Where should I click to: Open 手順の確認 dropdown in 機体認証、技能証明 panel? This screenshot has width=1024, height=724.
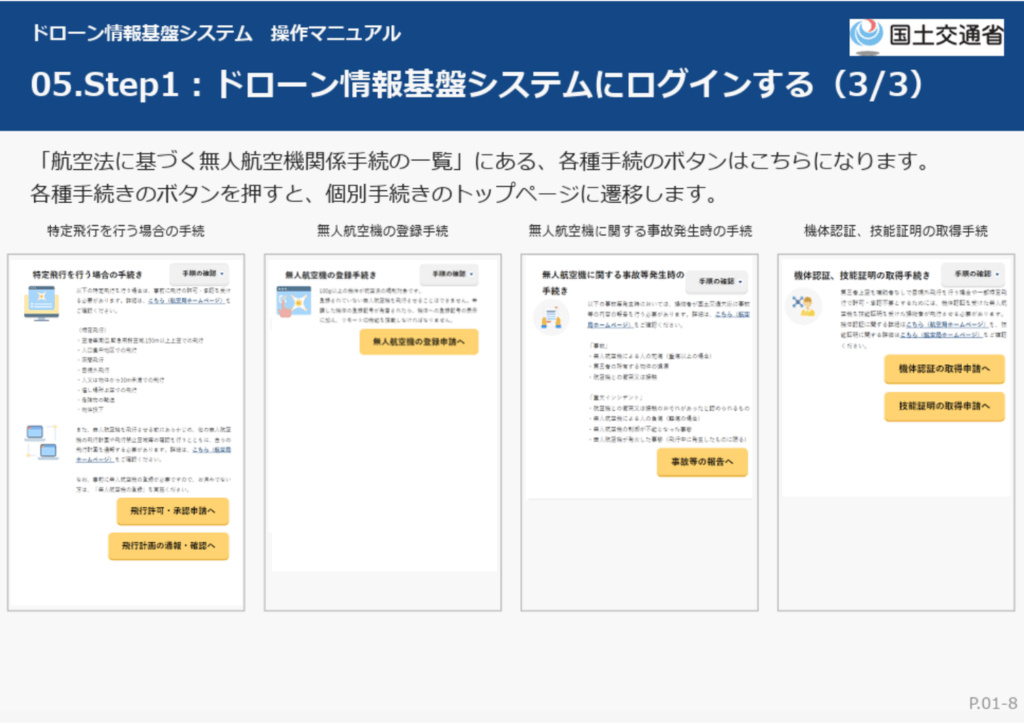(x=973, y=273)
